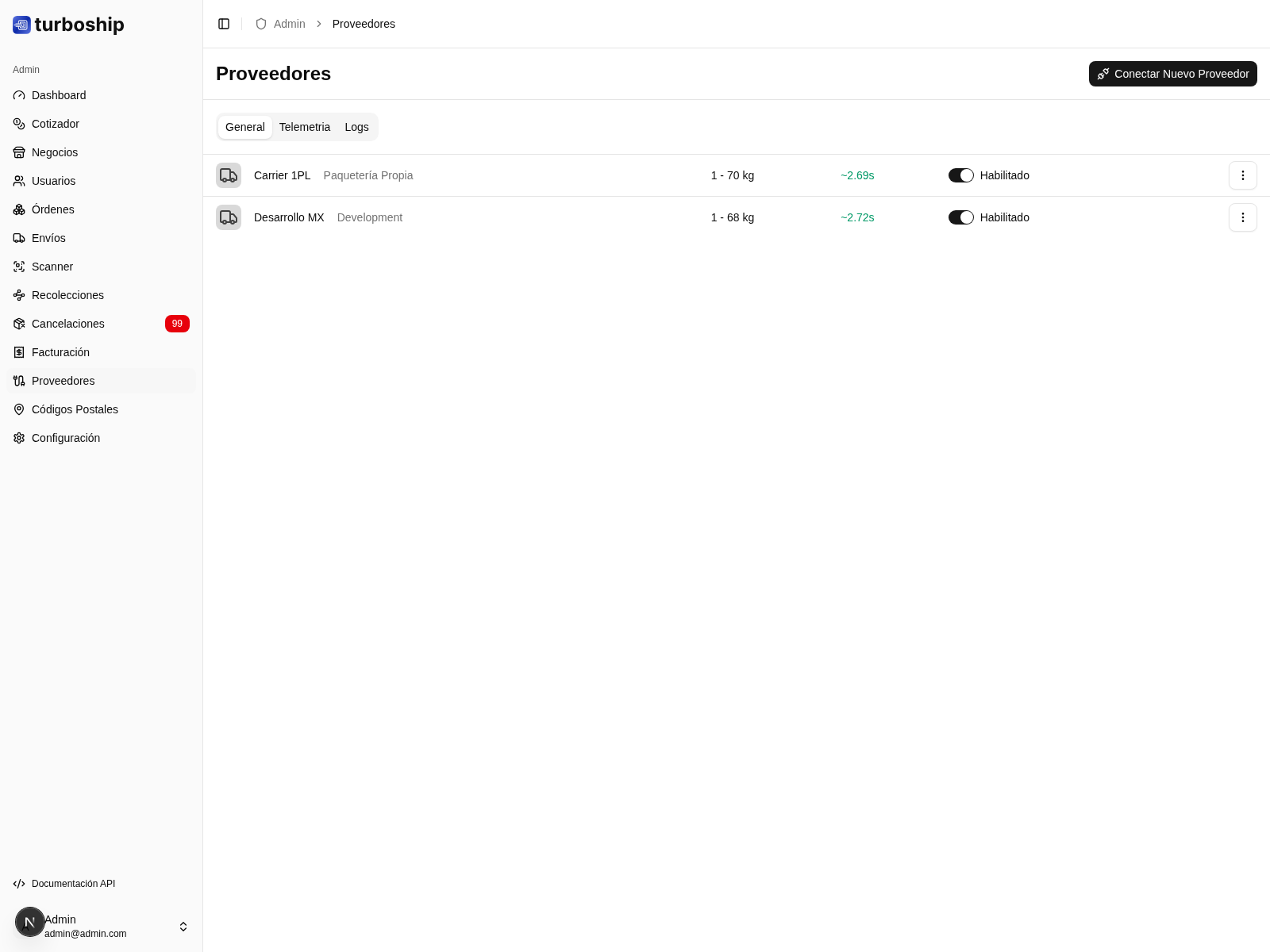
Task: Disable the Desarrollo MX provider toggle
Action: click(960, 217)
